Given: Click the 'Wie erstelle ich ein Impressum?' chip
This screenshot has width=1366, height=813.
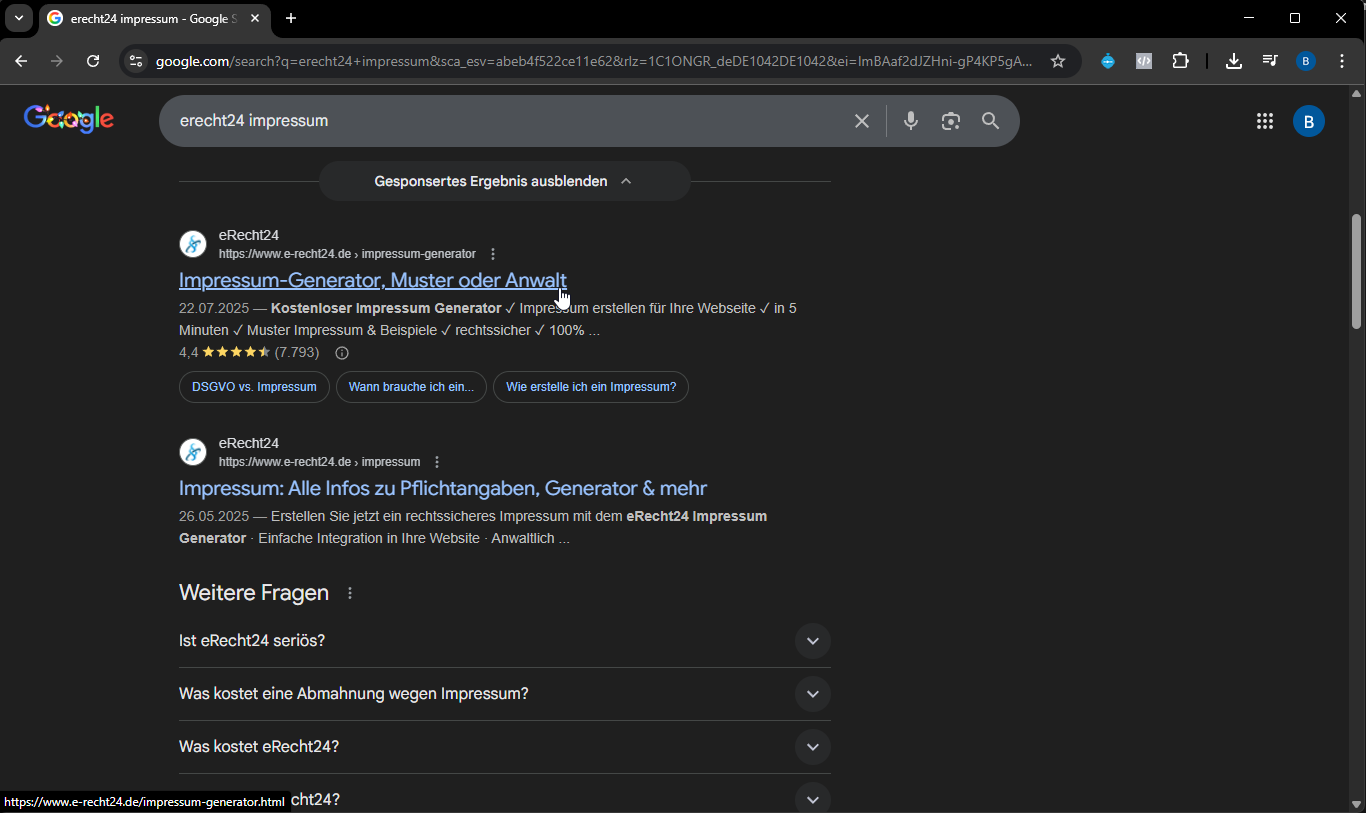Looking at the screenshot, I should [591, 387].
